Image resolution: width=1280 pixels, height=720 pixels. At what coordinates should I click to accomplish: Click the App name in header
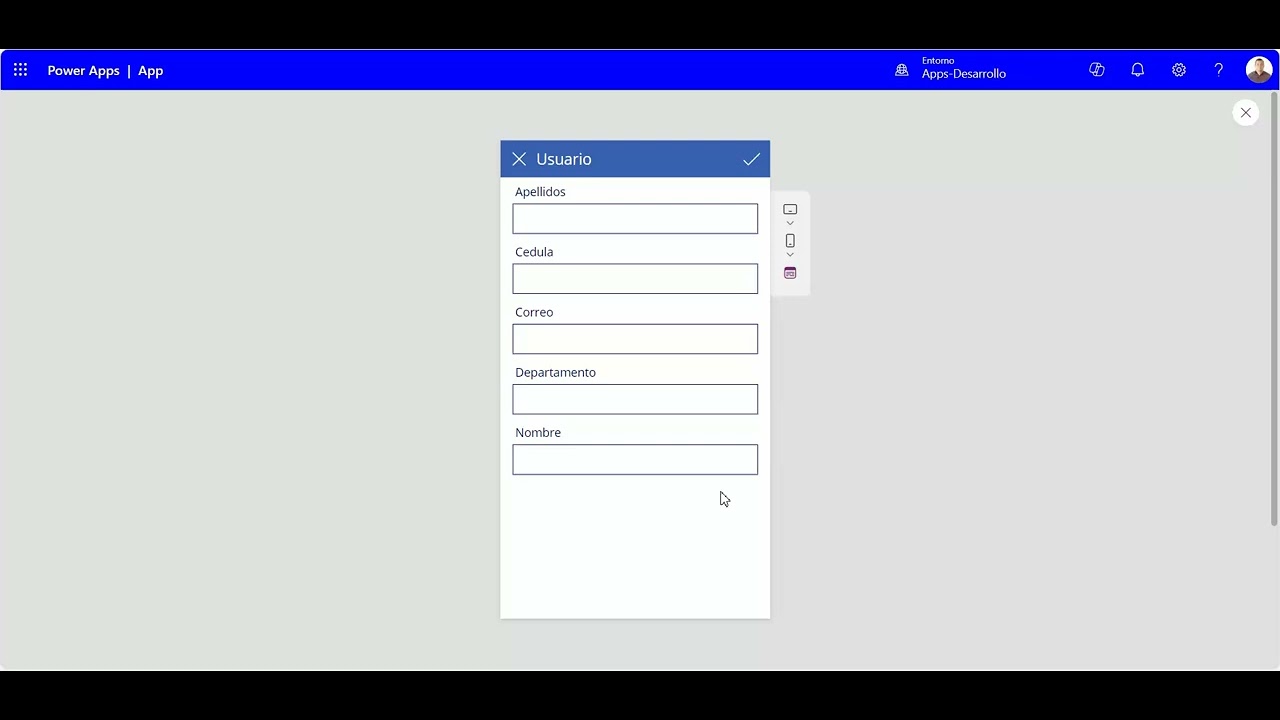(151, 71)
